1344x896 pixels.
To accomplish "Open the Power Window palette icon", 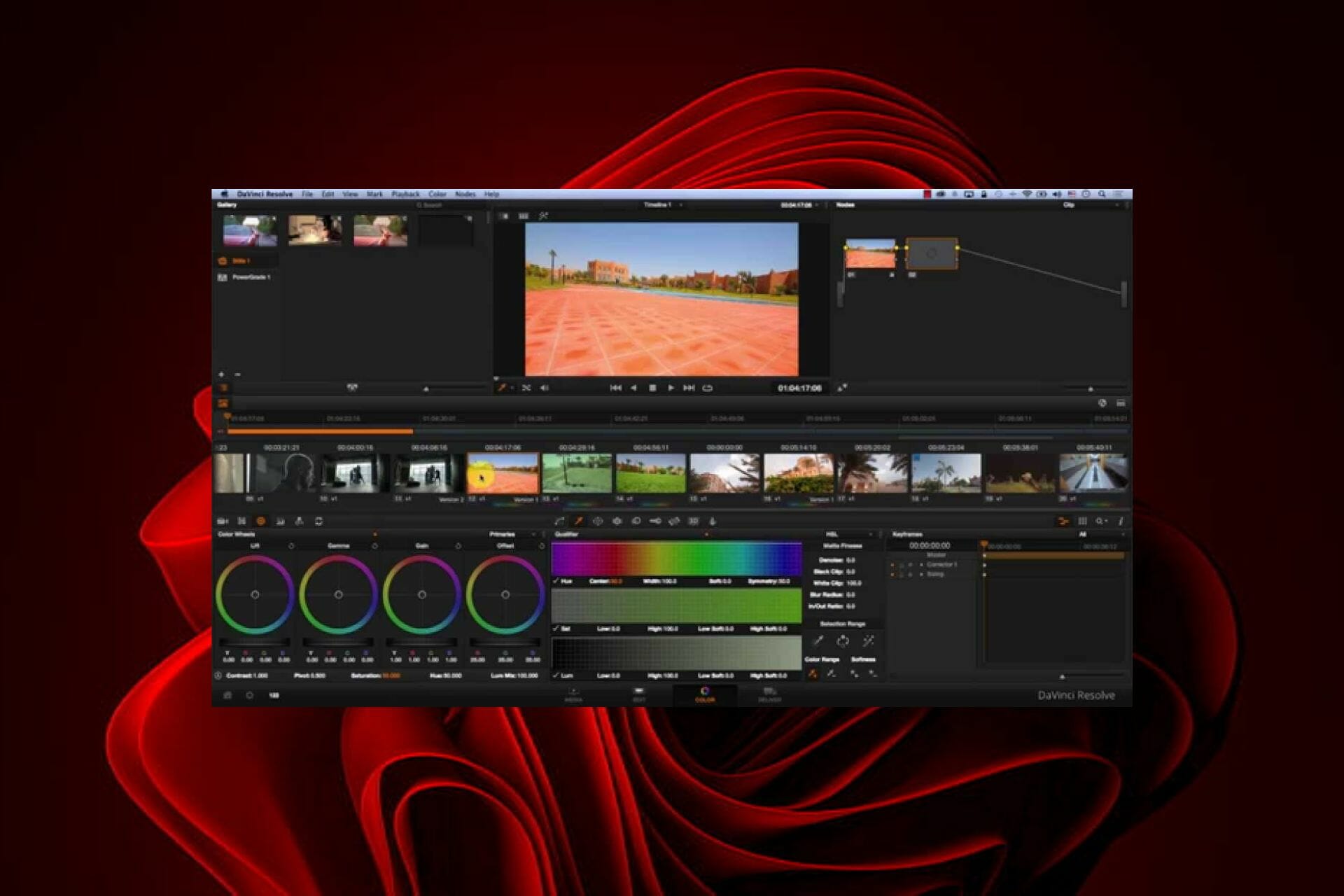I will [598, 521].
